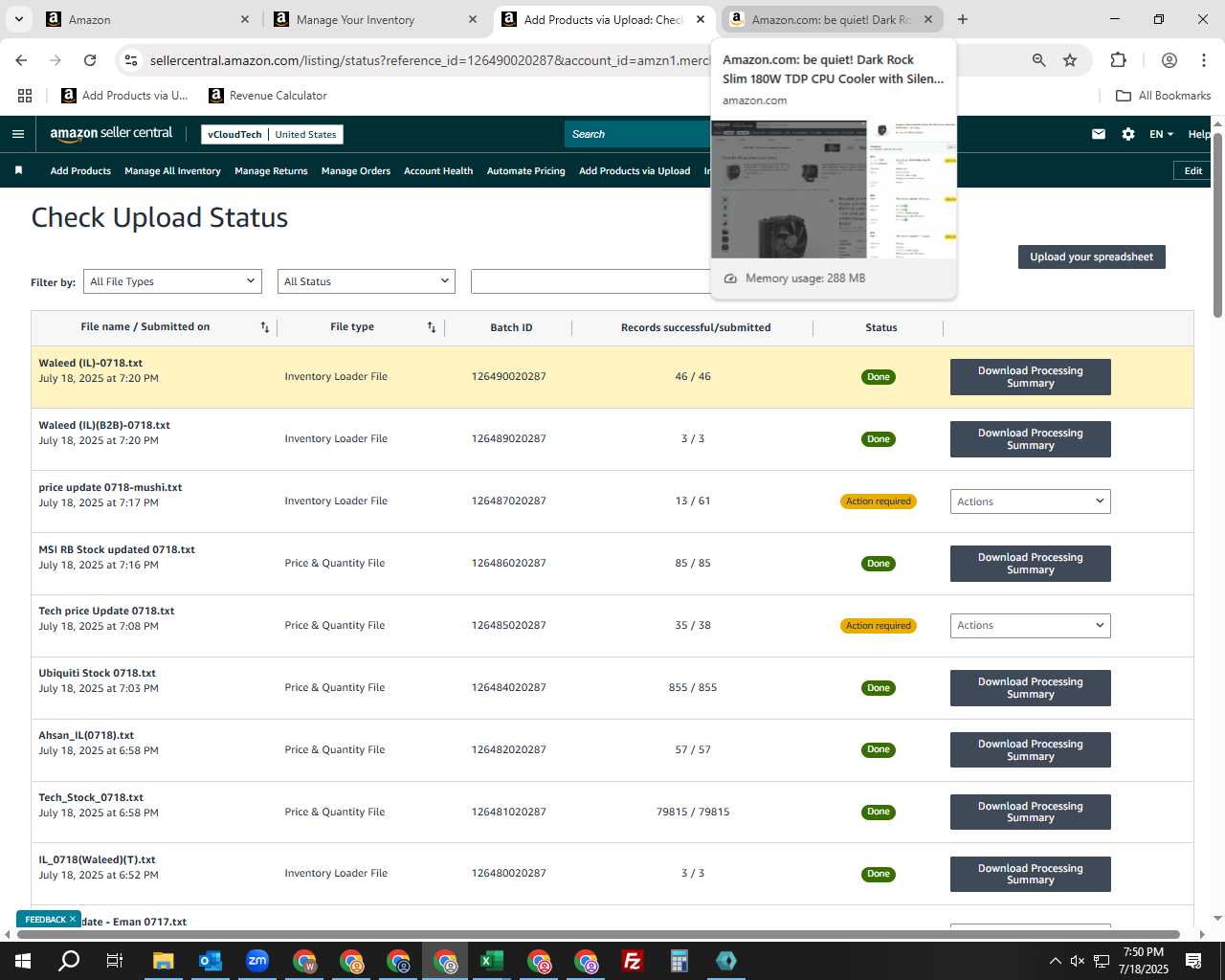
Task: Open the Chrome profile icon
Action: (x=1169, y=60)
